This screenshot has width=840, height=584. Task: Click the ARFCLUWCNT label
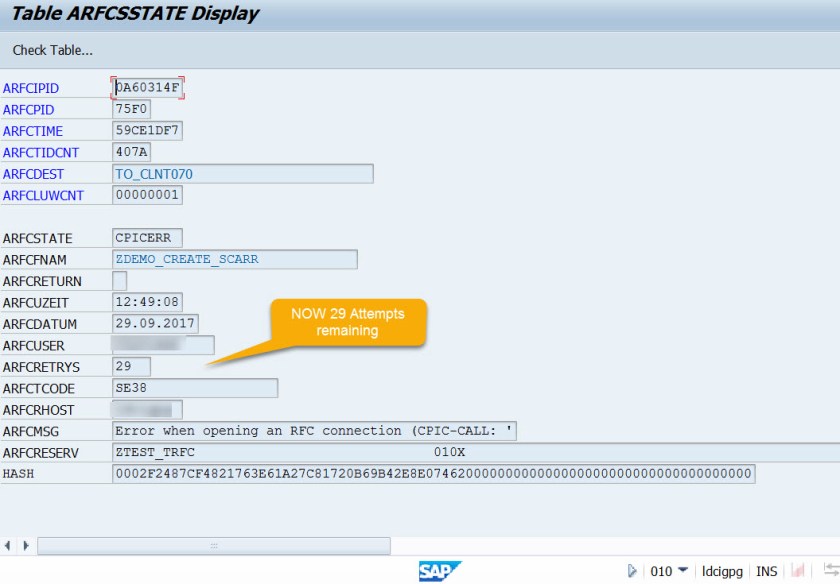pos(43,196)
